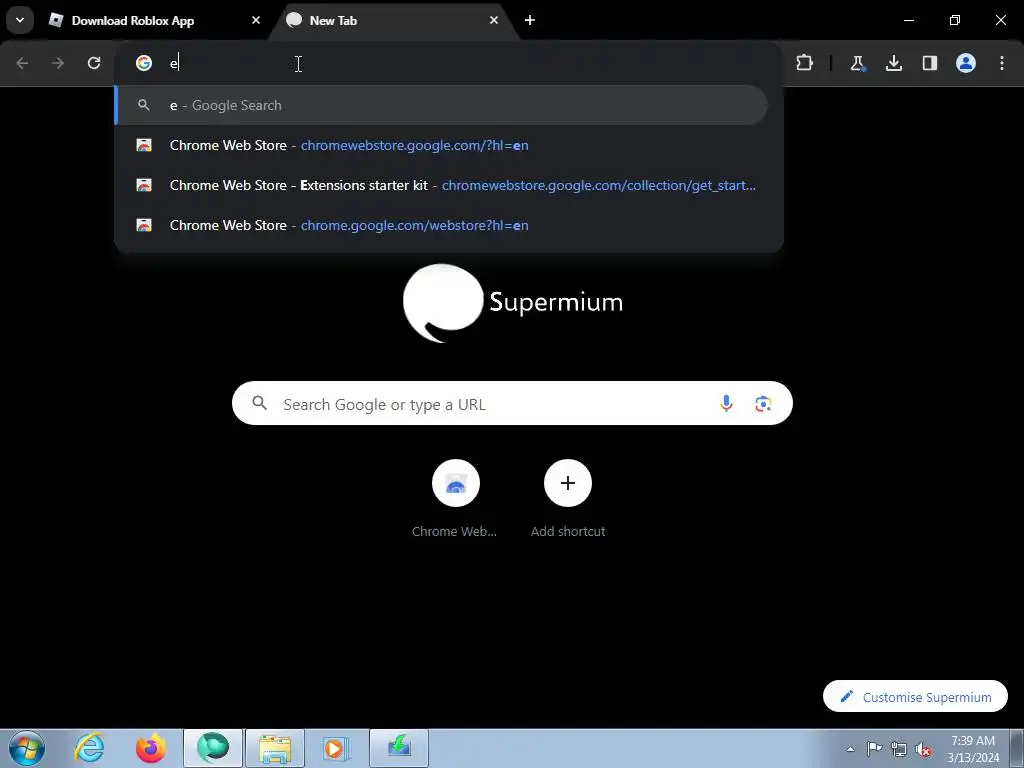Open the Extensions puzzle icon
This screenshot has height=768, width=1024.
point(805,63)
